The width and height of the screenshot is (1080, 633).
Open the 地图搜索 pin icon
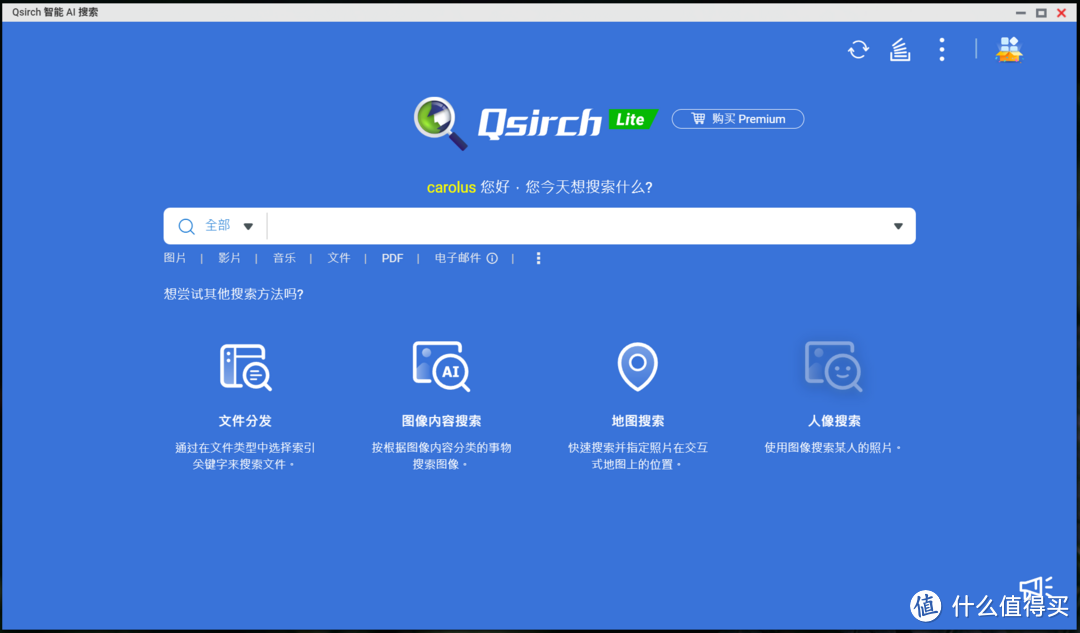click(637, 366)
